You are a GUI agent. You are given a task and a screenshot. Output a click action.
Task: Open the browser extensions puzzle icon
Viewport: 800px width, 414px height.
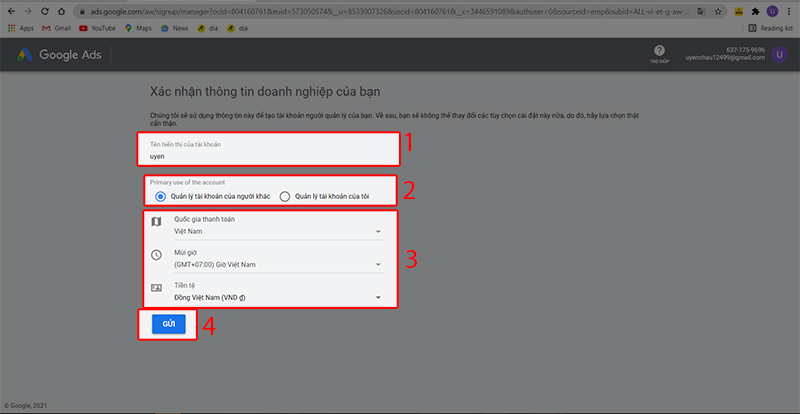[755, 11]
